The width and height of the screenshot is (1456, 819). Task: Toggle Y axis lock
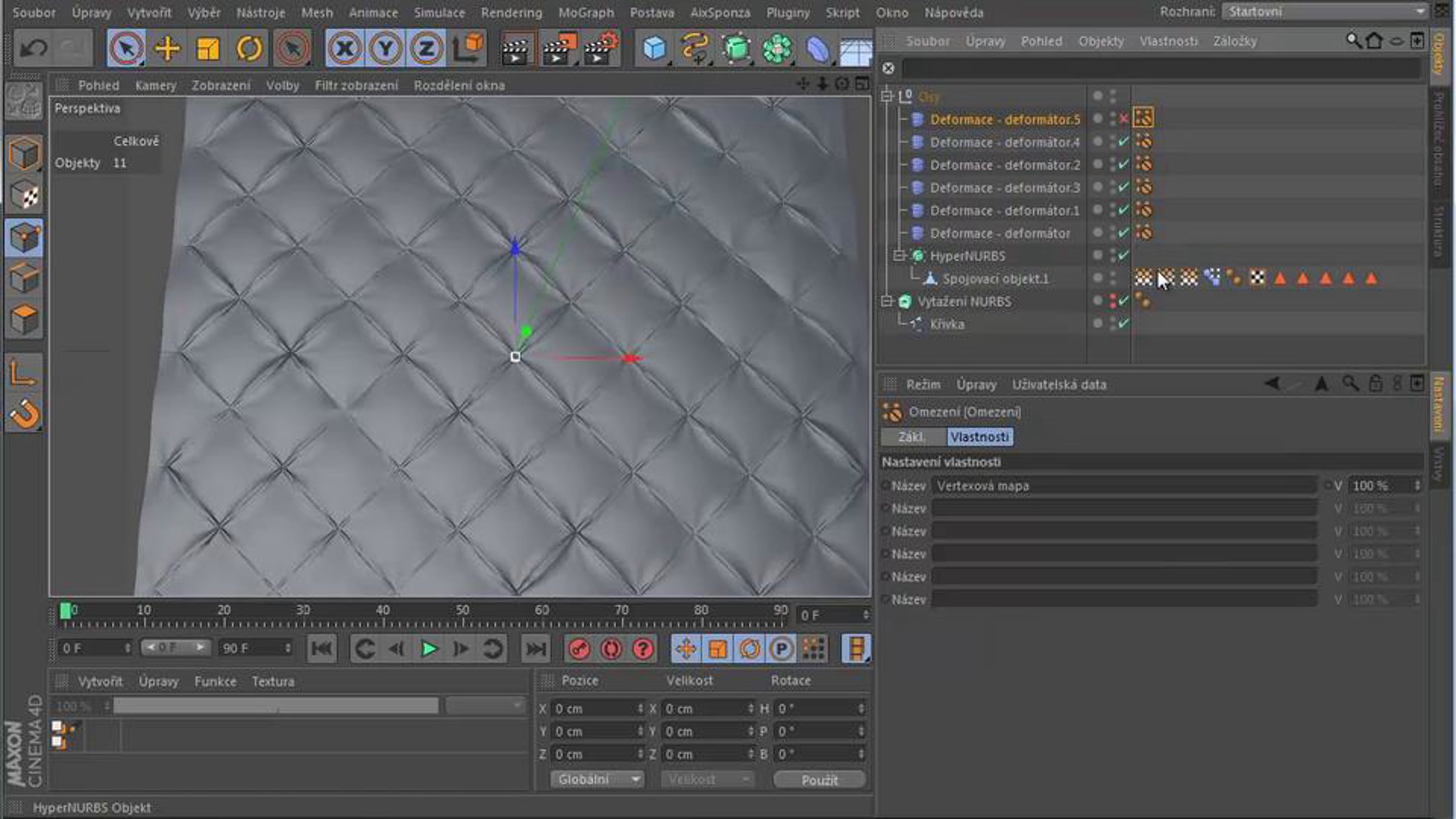tap(385, 48)
